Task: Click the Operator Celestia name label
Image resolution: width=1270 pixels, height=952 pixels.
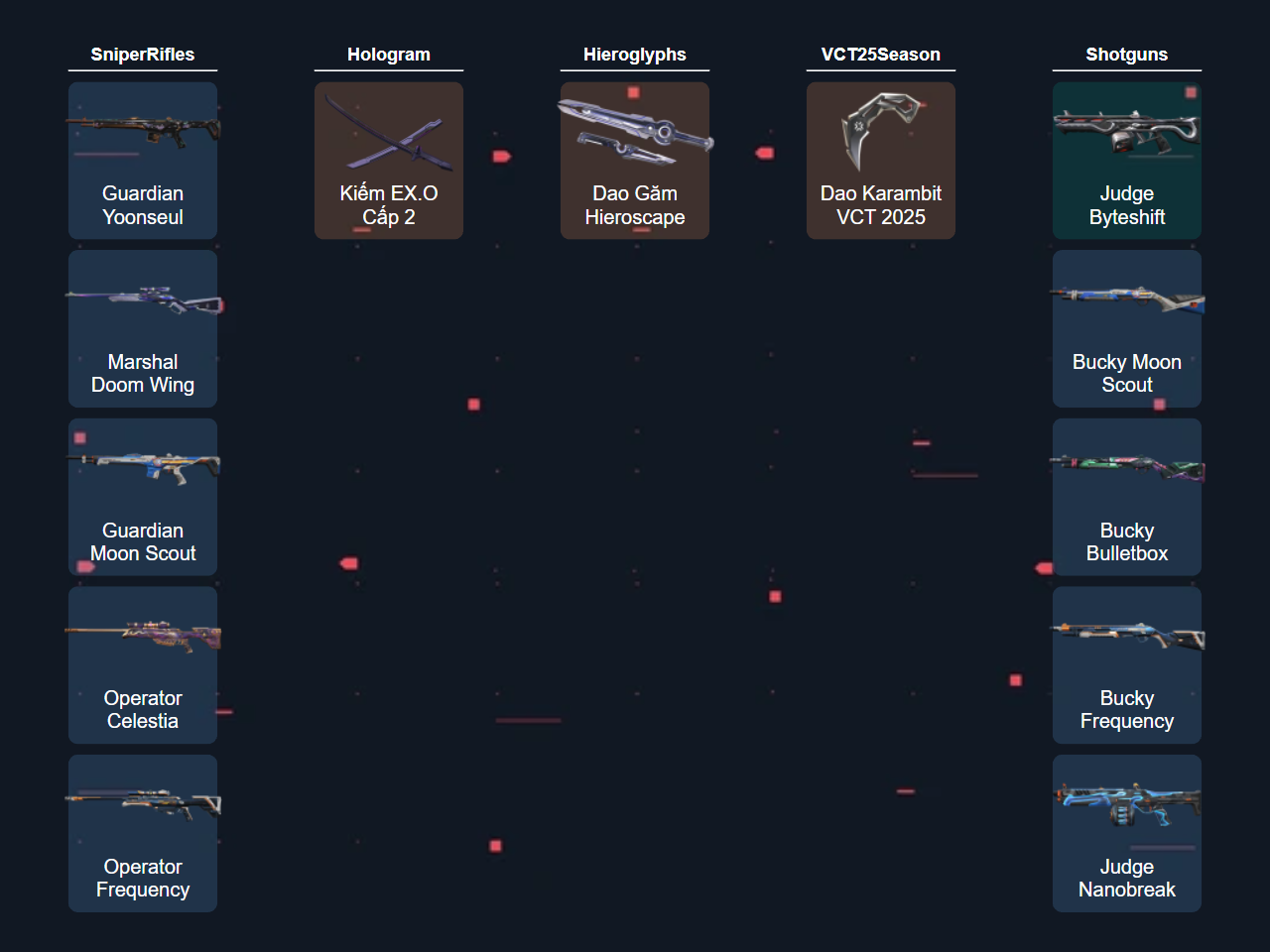Action: pyautogui.click(x=143, y=710)
